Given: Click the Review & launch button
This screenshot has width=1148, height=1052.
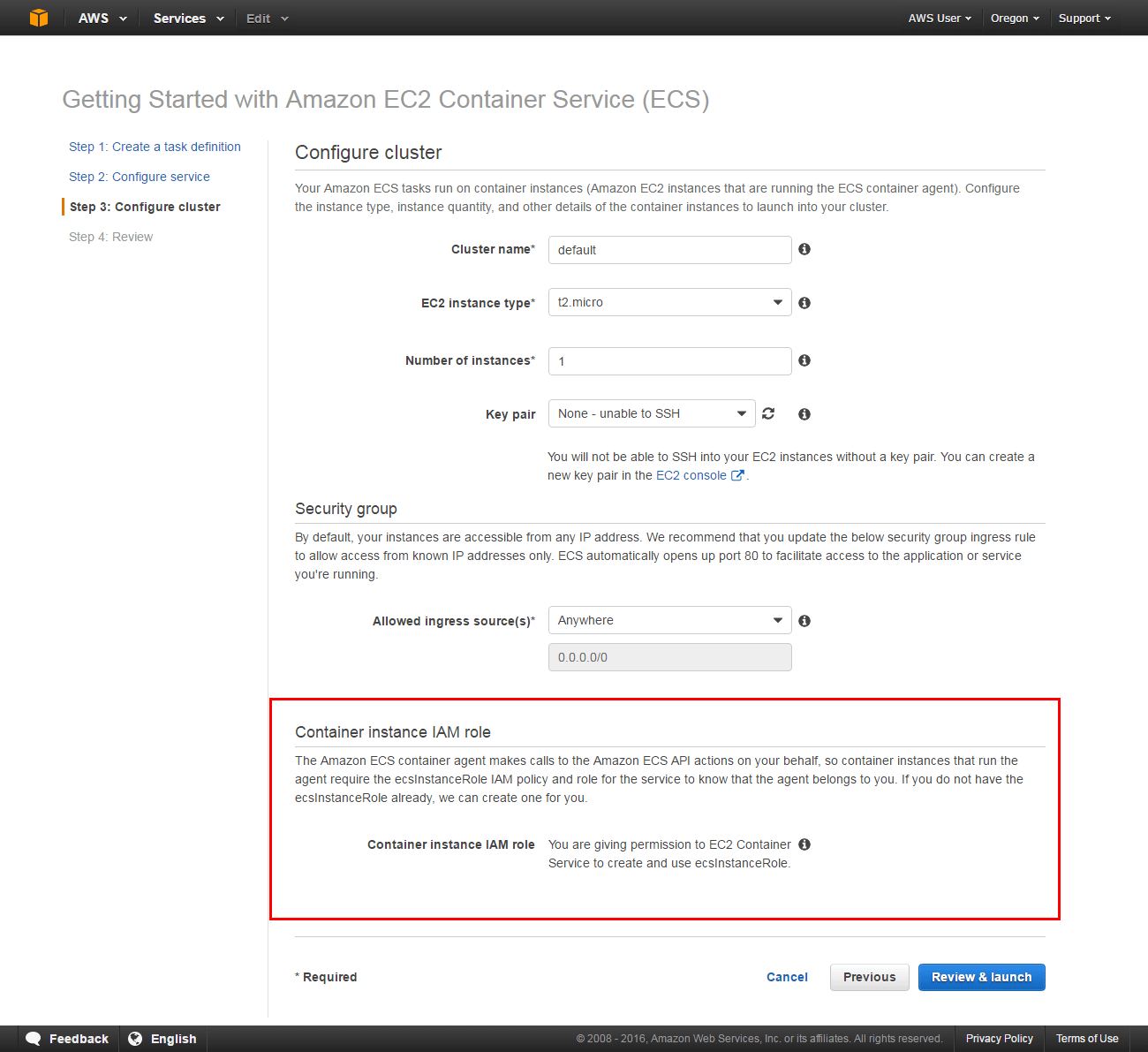Looking at the screenshot, I should 981,977.
